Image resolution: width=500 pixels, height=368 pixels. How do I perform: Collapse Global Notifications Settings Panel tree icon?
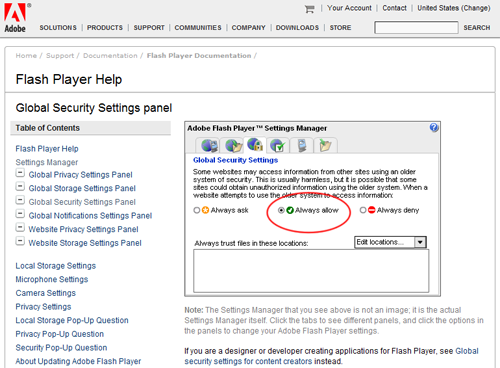click(20, 214)
